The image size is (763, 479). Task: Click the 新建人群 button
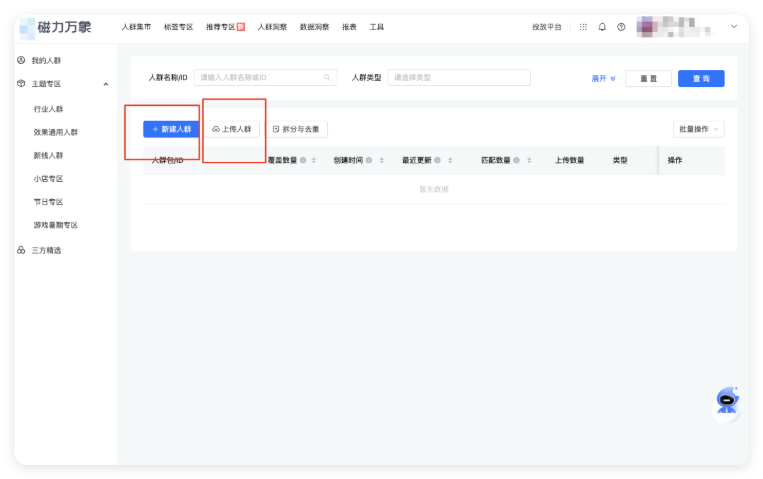pyautogui.click(x=171, y=129)
